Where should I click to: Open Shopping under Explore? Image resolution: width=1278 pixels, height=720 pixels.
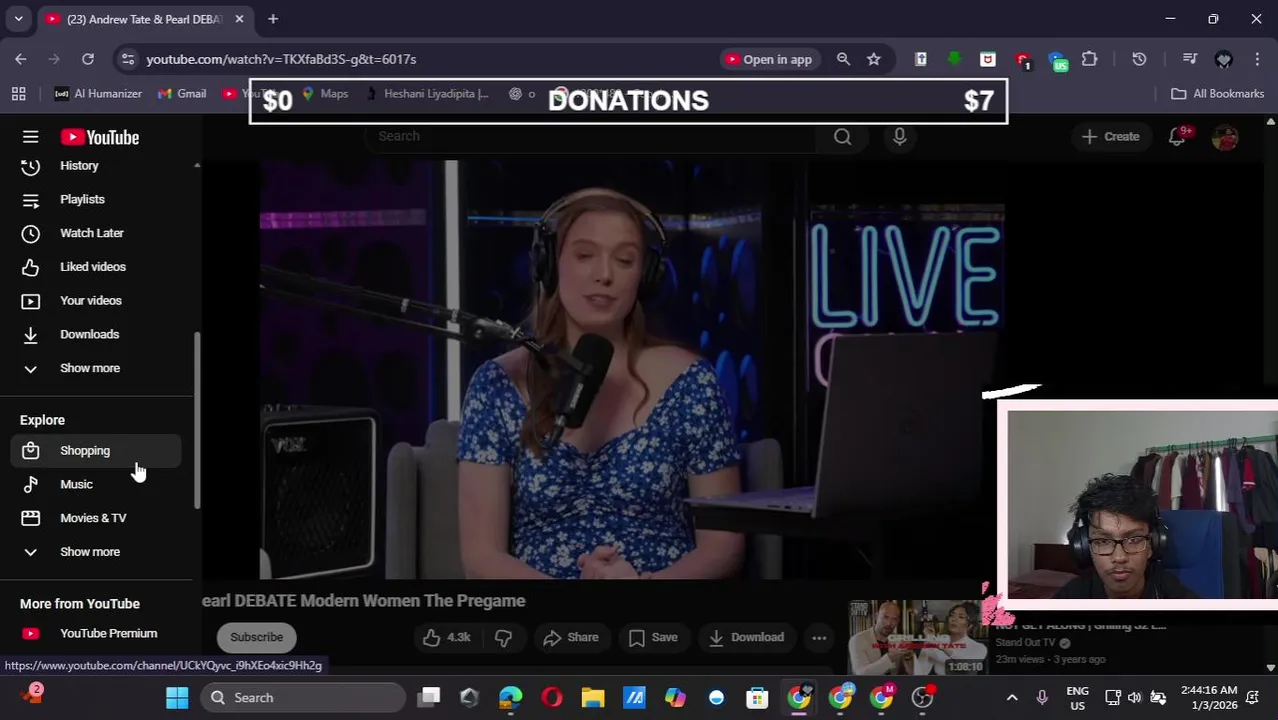click(98, 450)
